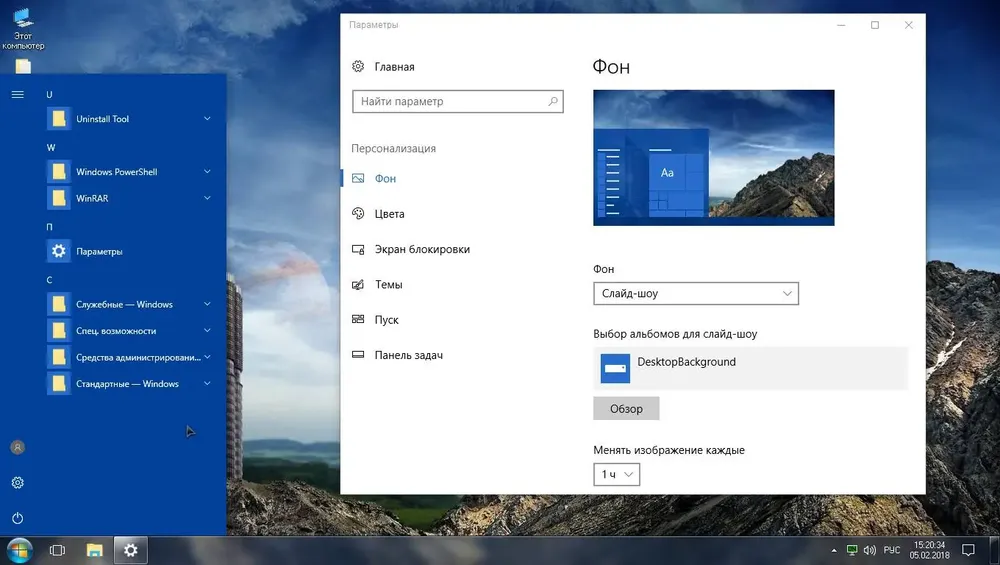This screenshot has width=1000, height=565.
Task: Click settings gear in start menu sidebar
Action: pyautogui.click(x=17, y=483)
